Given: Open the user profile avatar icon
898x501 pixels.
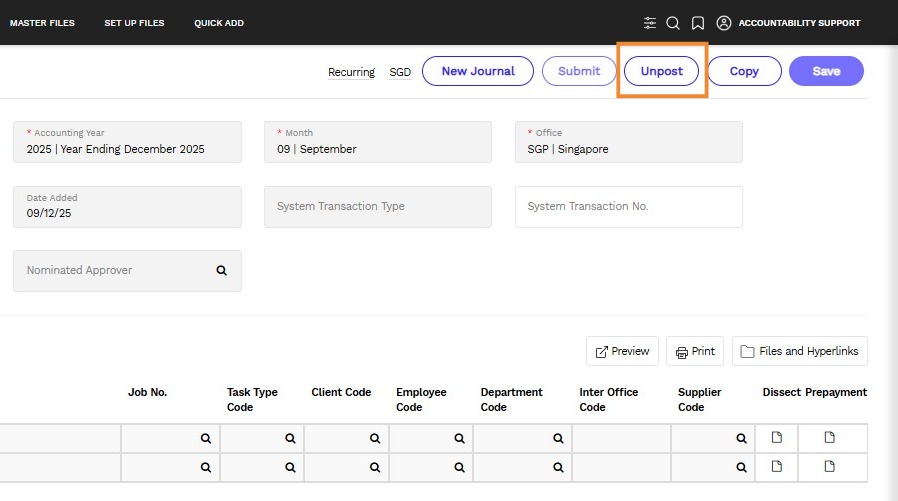Looking at the screenshot, I should (724, 23).
